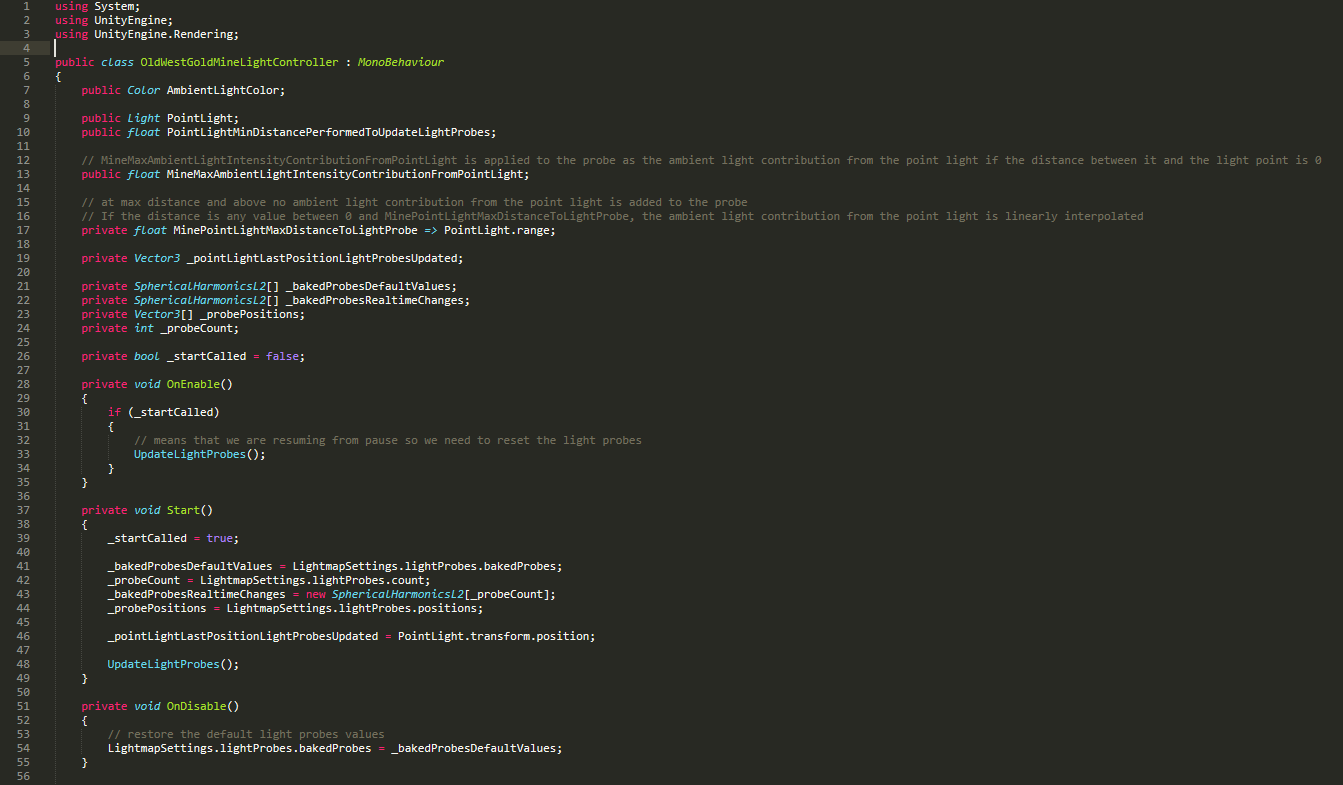Click 'LightmapSettings.lightProbes.positions' on line 44
Viewport: 1343px width, 785px height.
pos(351,608)
